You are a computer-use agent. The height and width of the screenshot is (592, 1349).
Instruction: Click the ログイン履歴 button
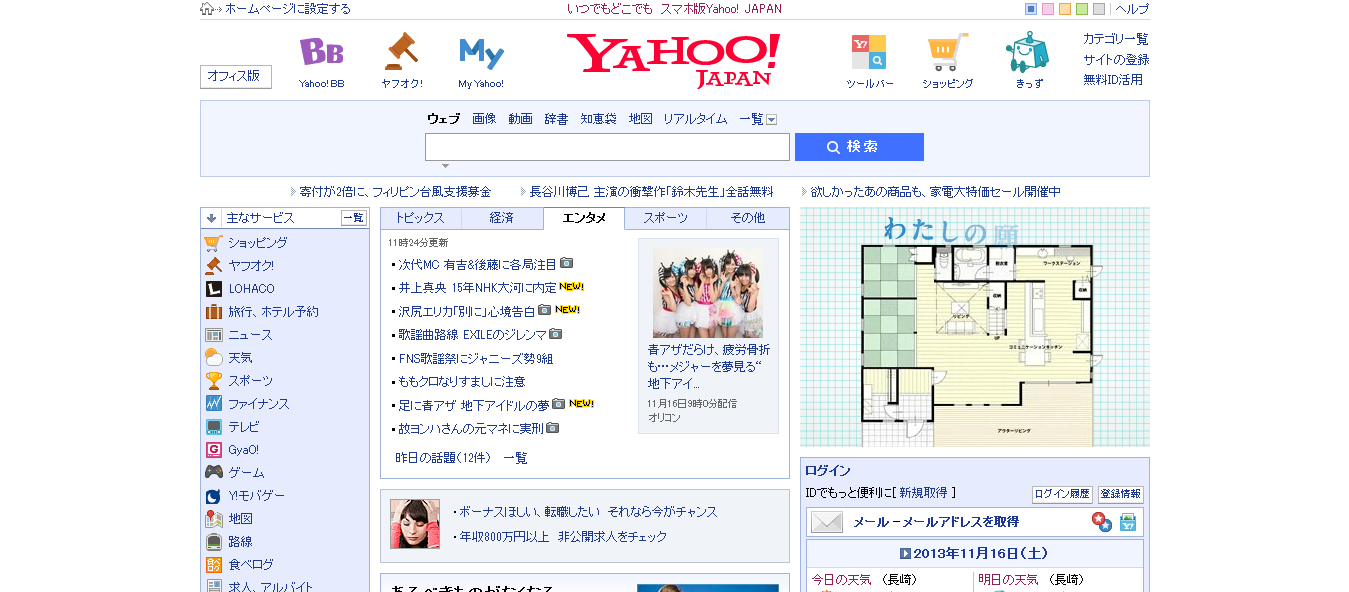point(1062,494)
